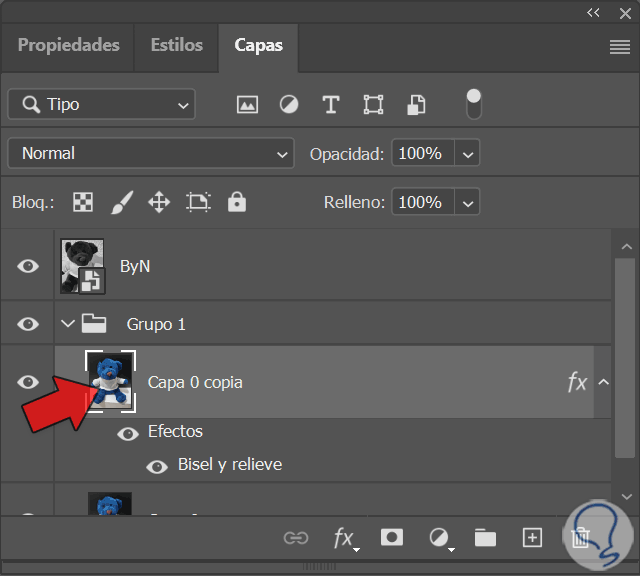Click the link layers icon
This screenshot has width=640, height=576.
(x=296, y=538)
